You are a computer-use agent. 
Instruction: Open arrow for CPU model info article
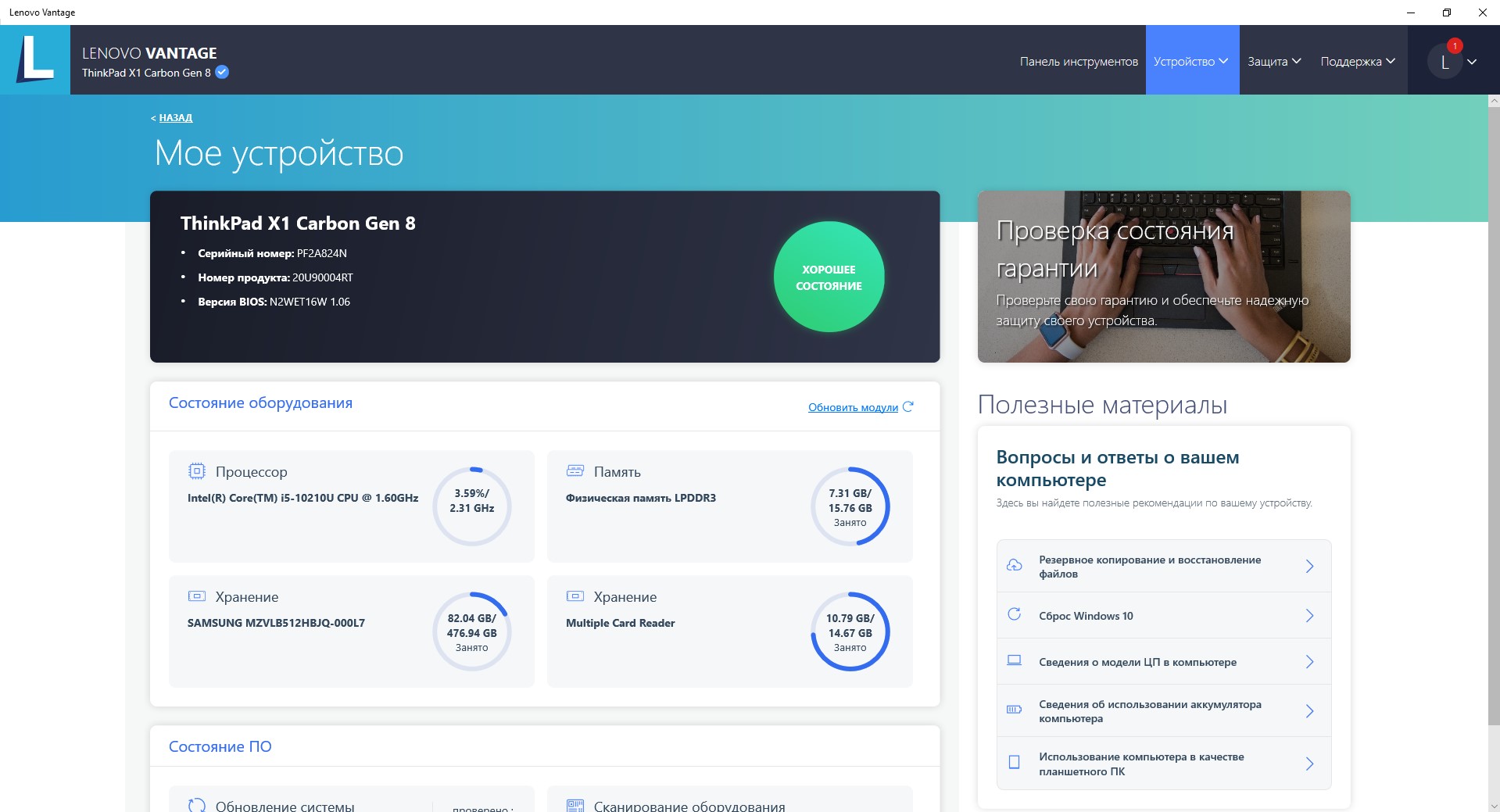pyautogui.click(x=1309, y=662)
